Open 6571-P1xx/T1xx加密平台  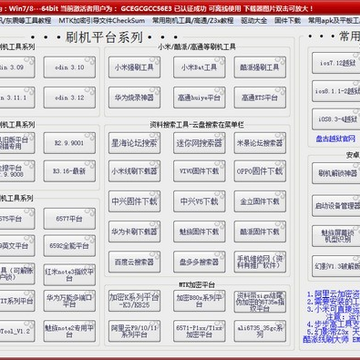(x=199, y=331)
